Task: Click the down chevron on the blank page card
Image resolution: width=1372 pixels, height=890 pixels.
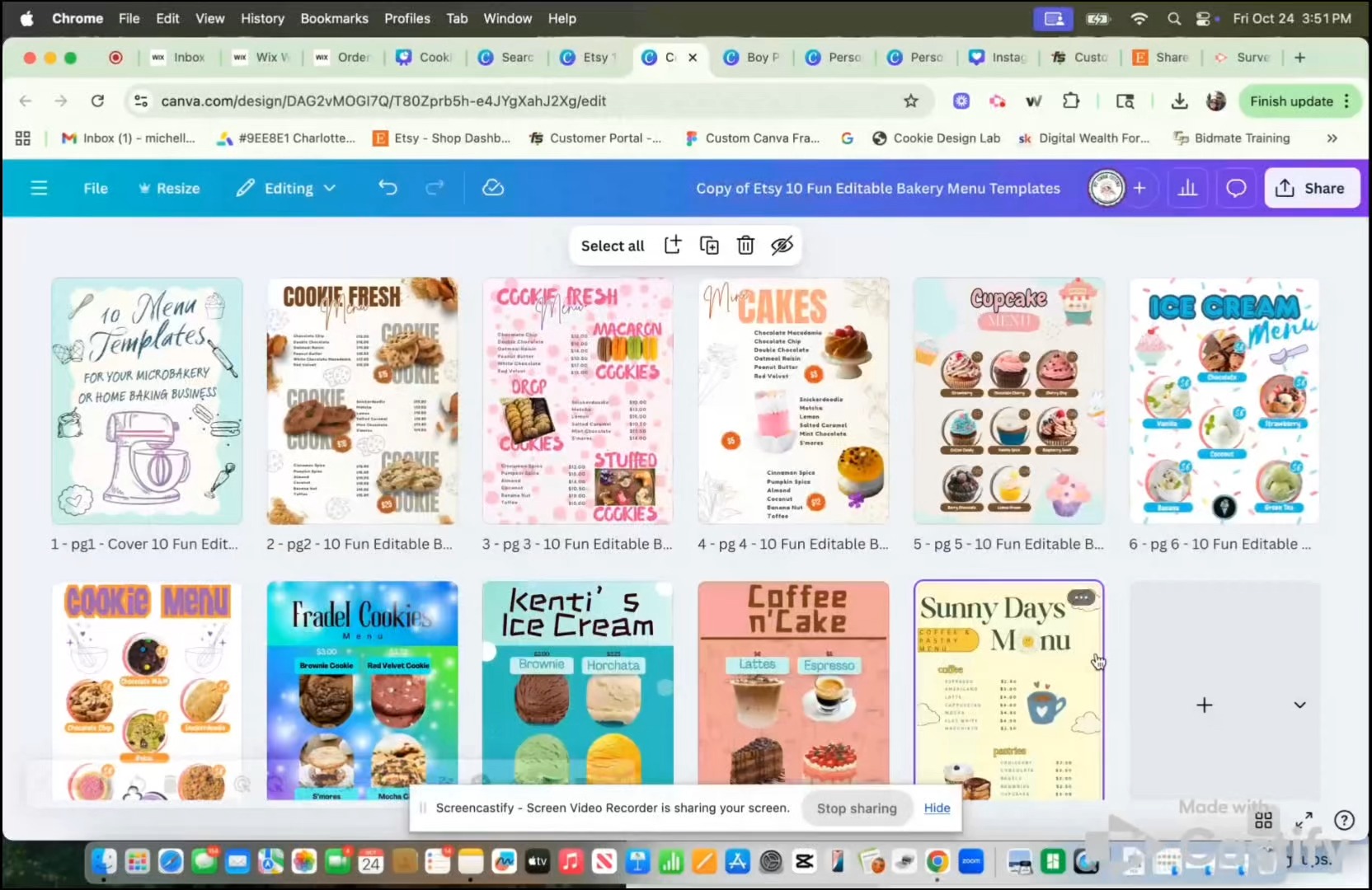Action: 1299,705
